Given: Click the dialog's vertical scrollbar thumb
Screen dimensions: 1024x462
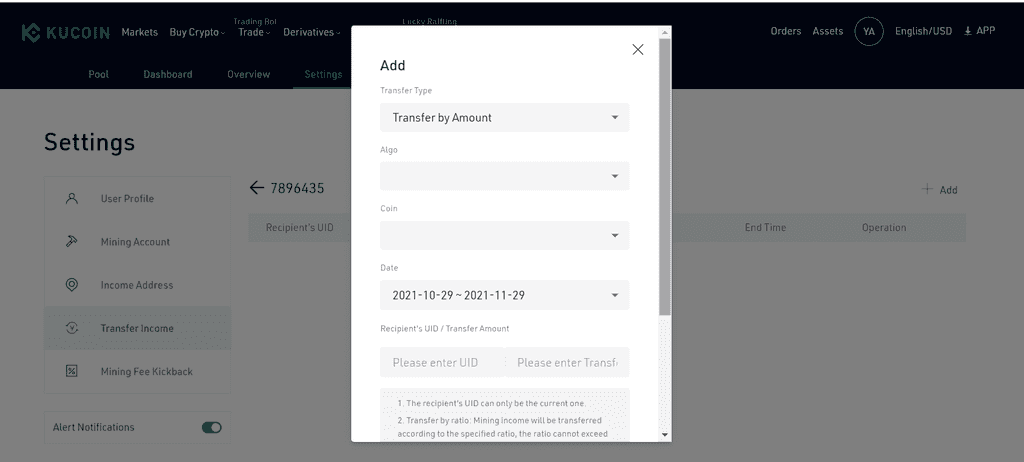Looking at the screenshot, I should 665,176.
